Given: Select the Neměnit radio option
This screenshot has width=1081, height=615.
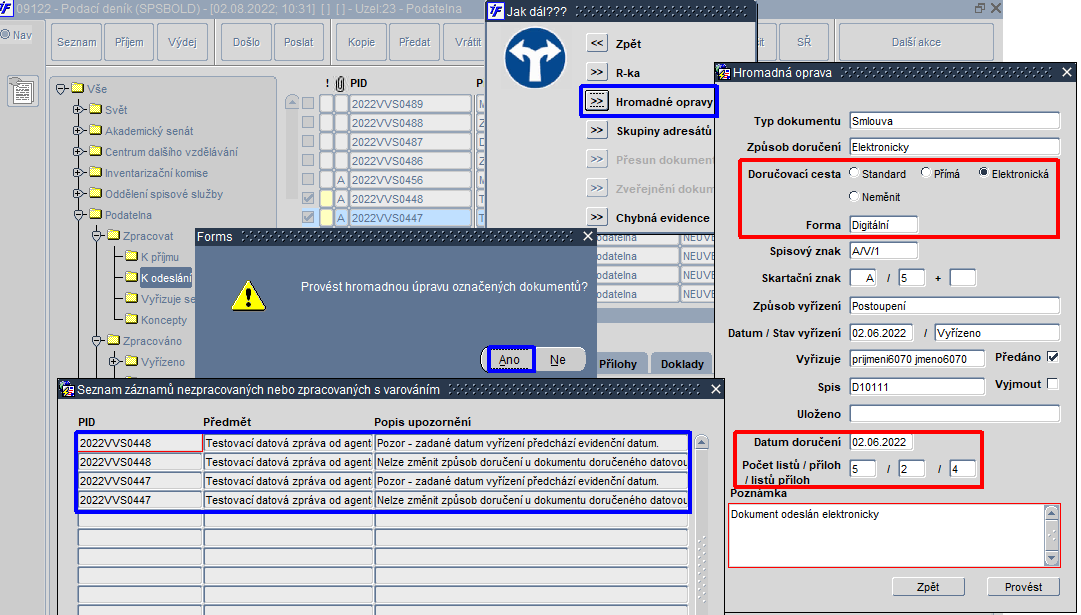Looking at the screenshot, I should pos(854,196).
